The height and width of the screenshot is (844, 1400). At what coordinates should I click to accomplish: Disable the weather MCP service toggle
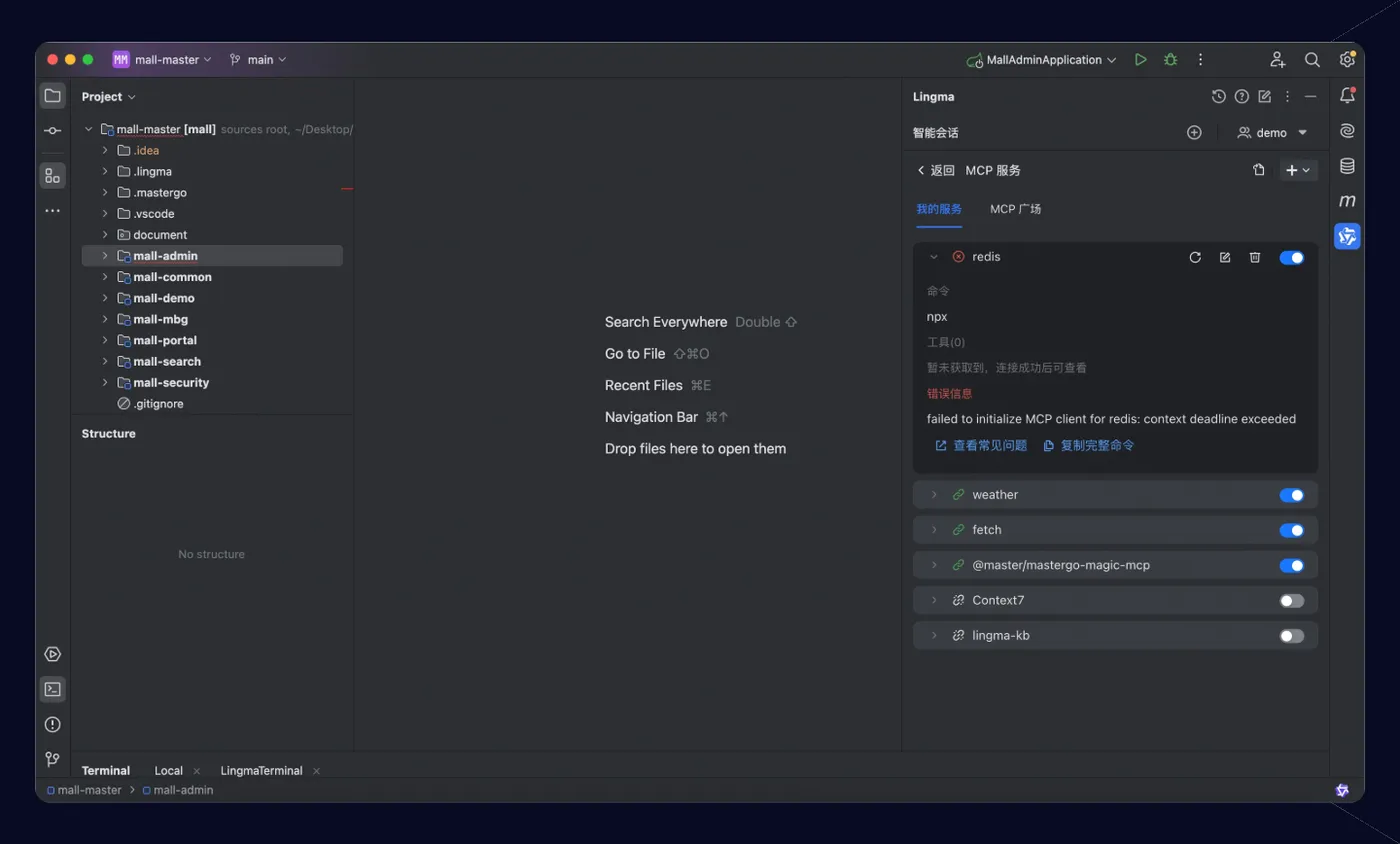(x=1292, y=495)
